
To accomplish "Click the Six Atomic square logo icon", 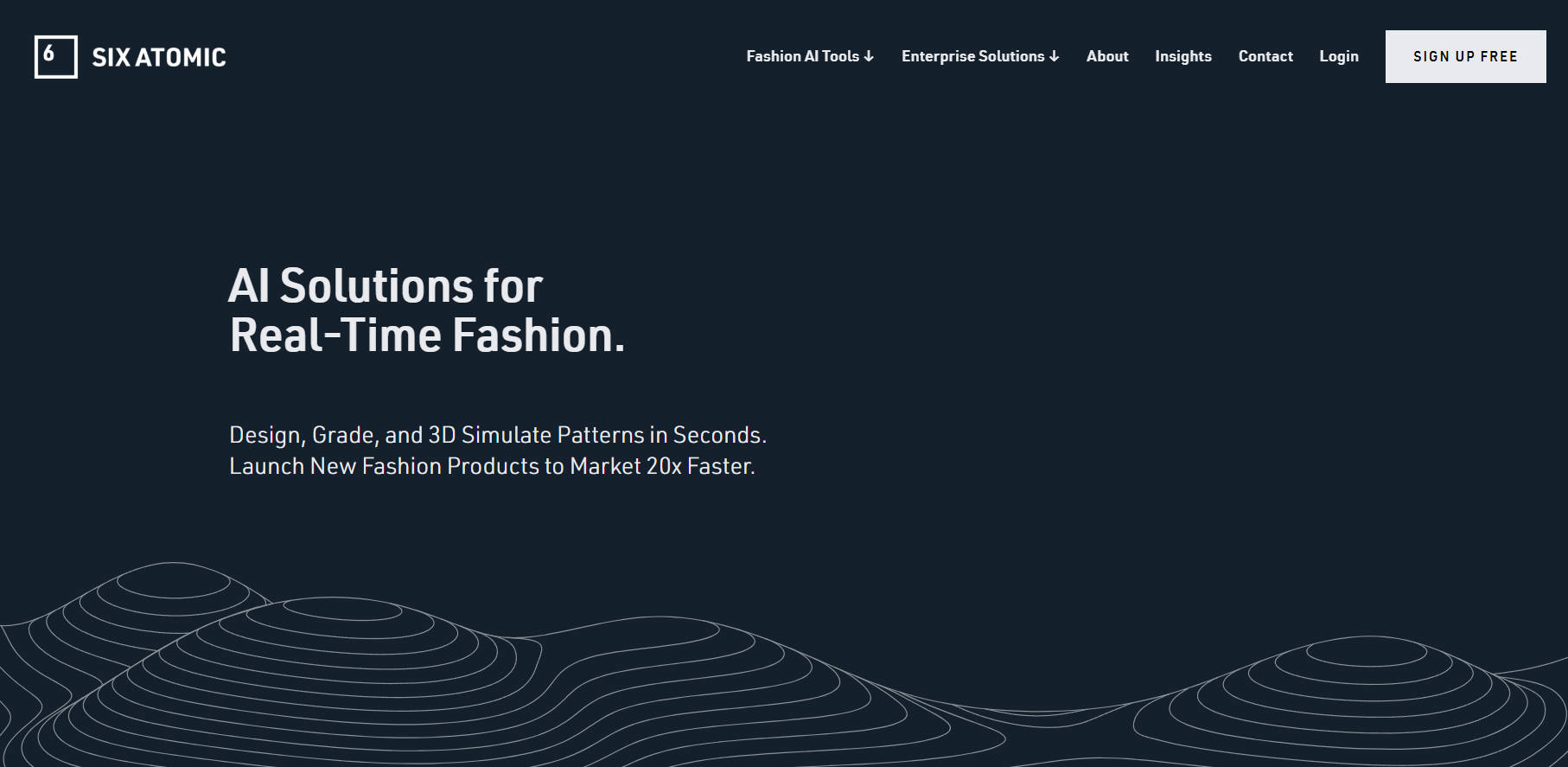I will [55, 57].
